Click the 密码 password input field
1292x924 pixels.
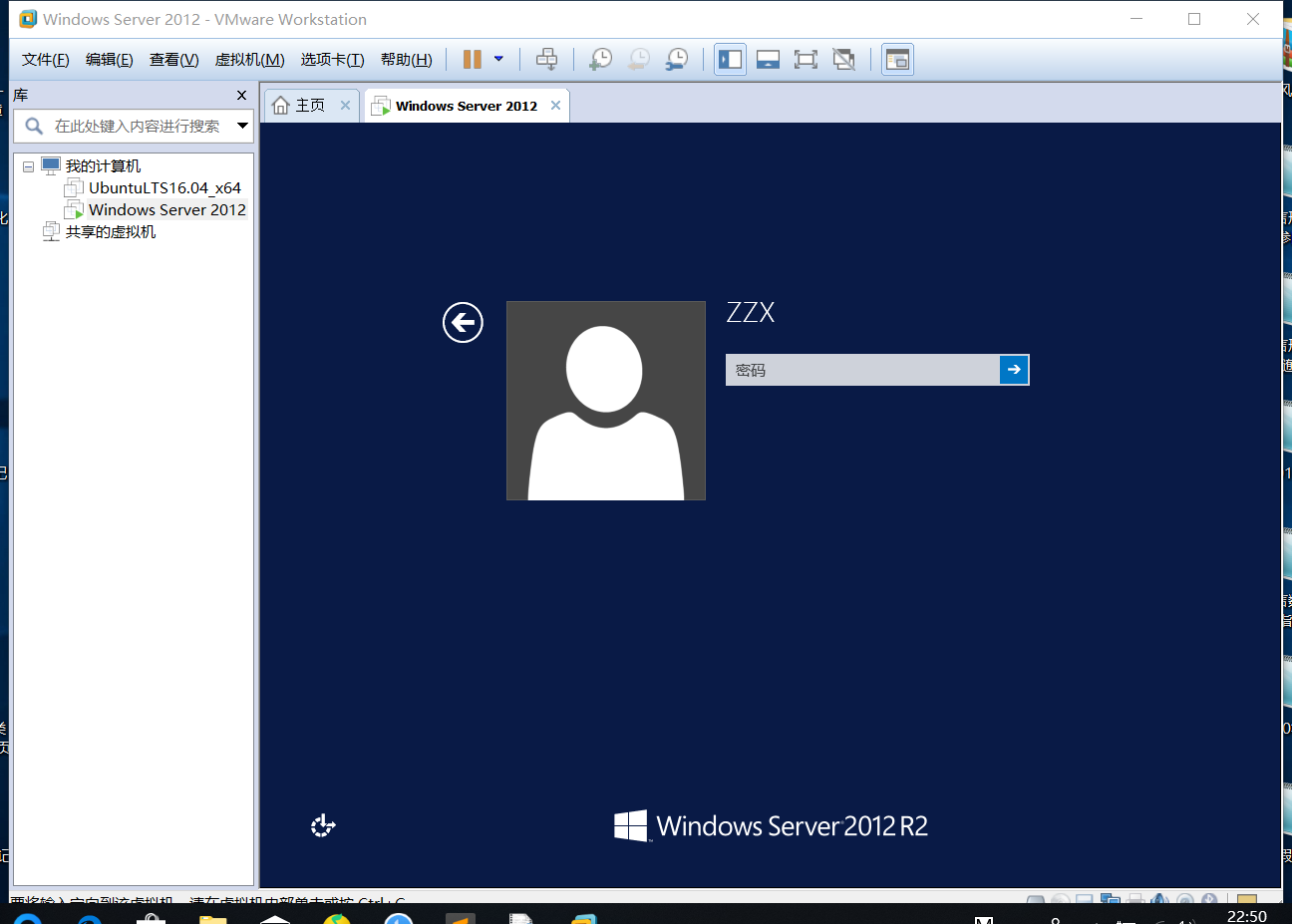862,370
